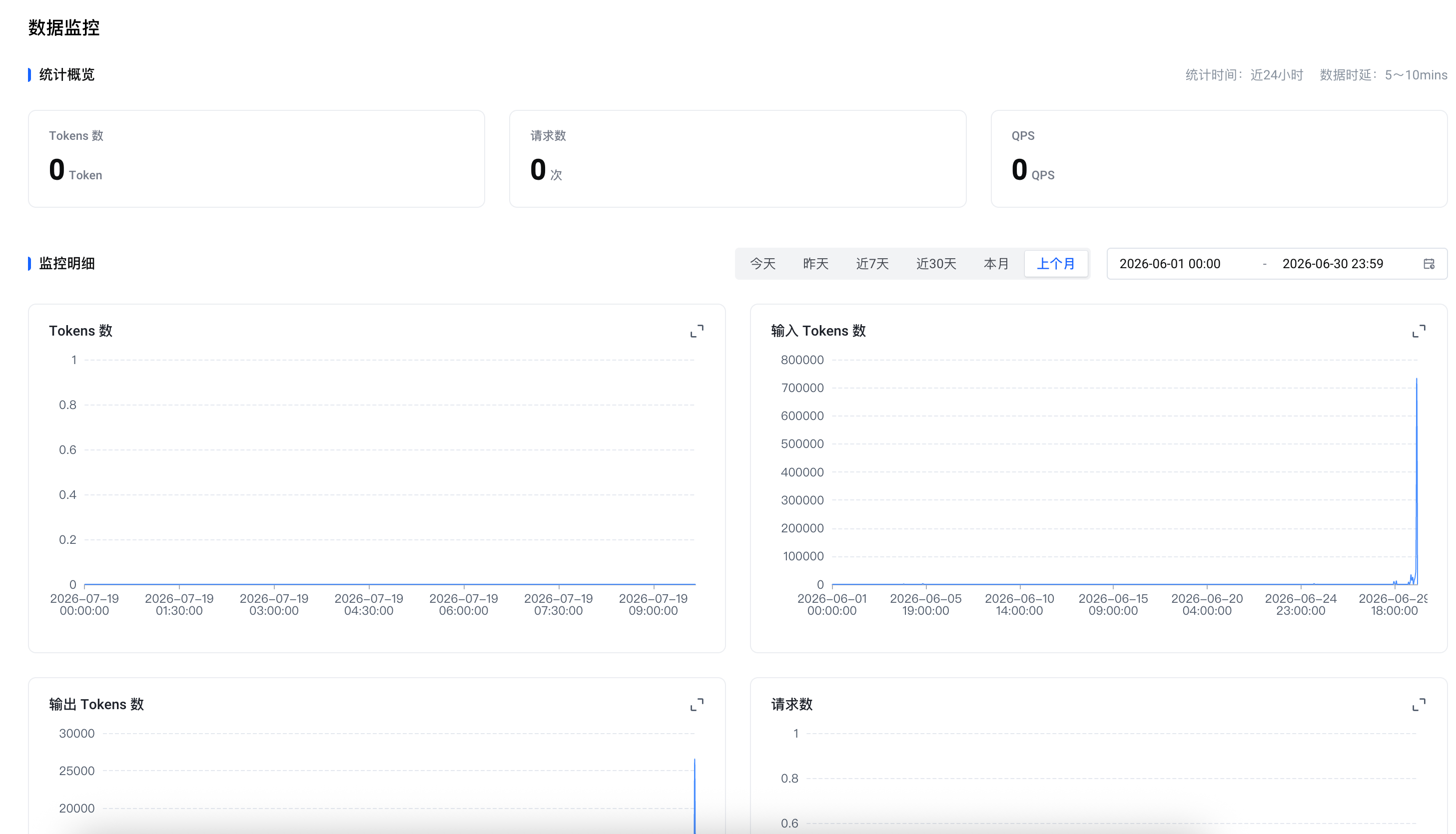Click the Tokens 数 overview card
The image size is (1456, 834).
256,159
